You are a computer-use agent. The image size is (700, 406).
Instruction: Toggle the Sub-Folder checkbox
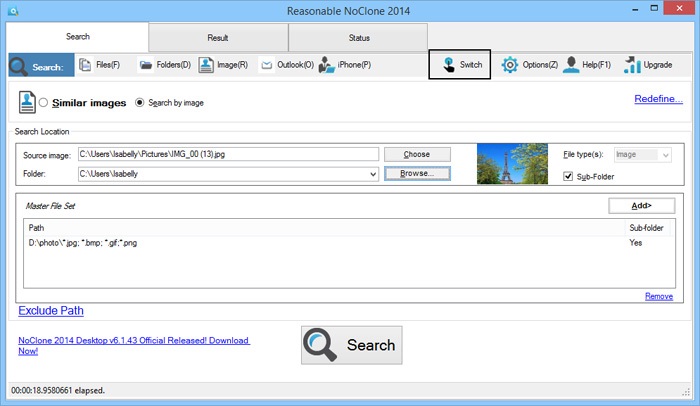coord(568,176)
